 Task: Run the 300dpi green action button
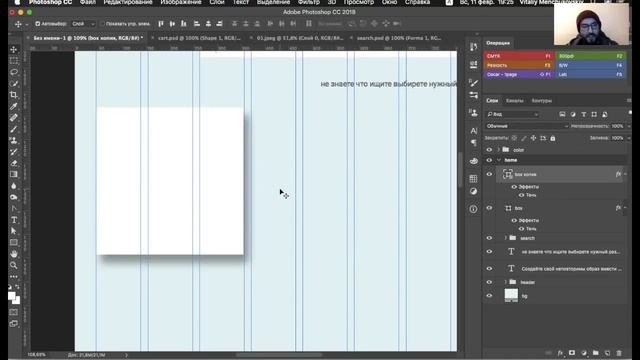(x=591, y=56)
